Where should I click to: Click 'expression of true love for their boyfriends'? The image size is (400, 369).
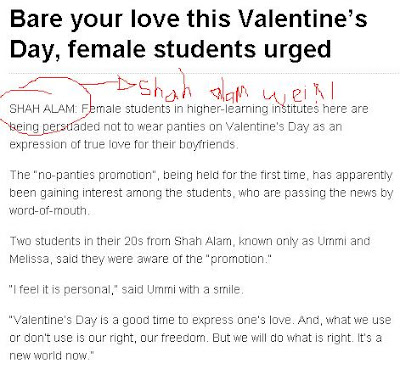click(x=122, y=145)
